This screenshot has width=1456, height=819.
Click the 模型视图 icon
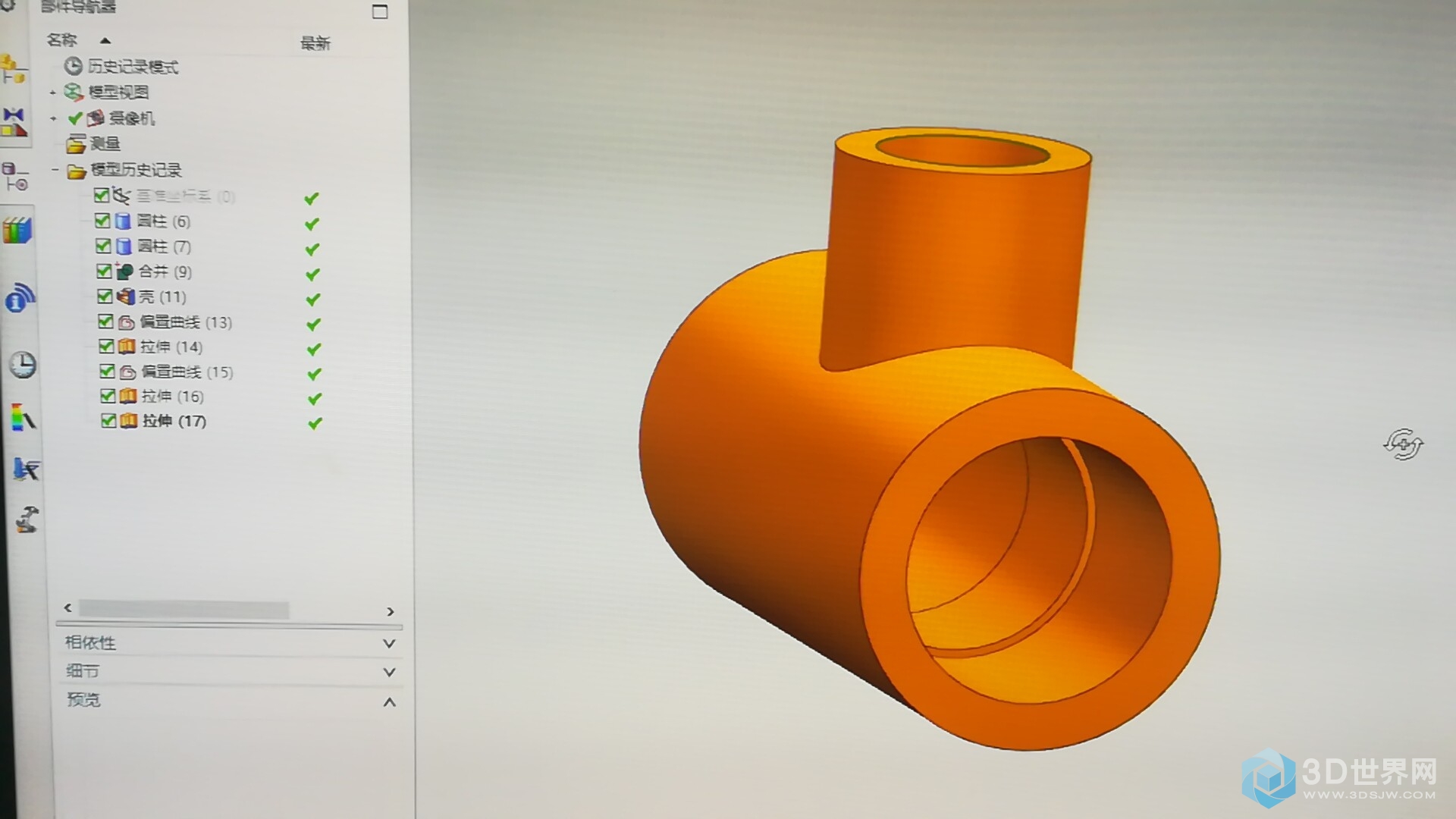pyautogui.click(x=74, y=93)
